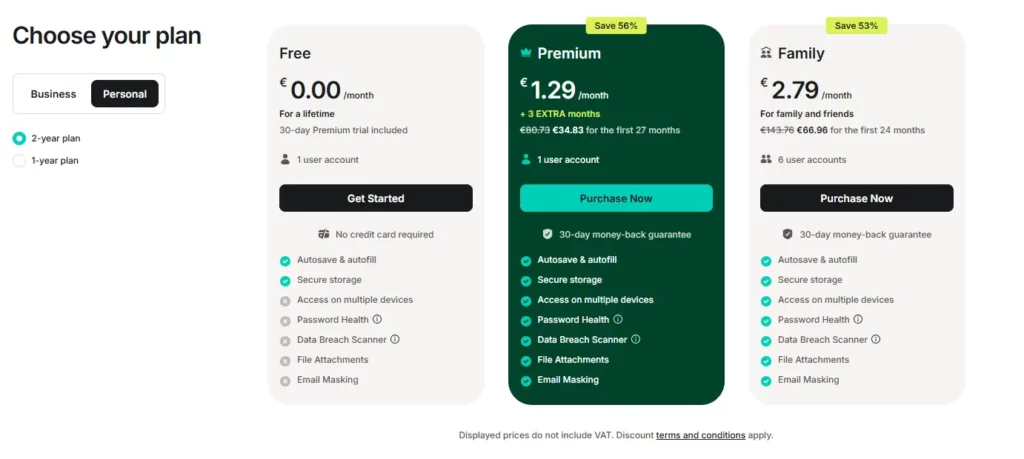Click the family icon beside Family heading
This screenshot has width=1024, height=459.
point(766,53)
